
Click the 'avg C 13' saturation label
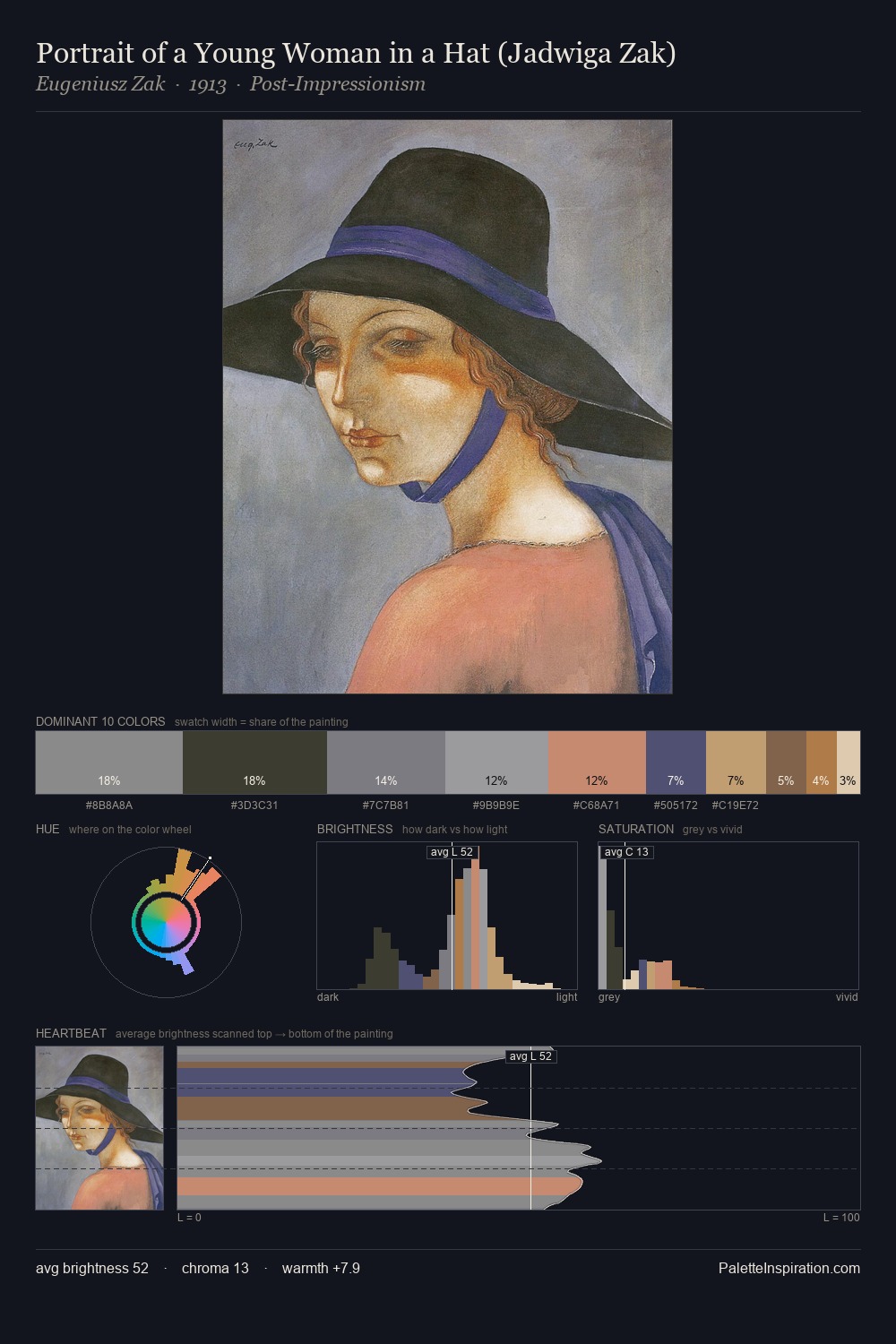[626, 852]
